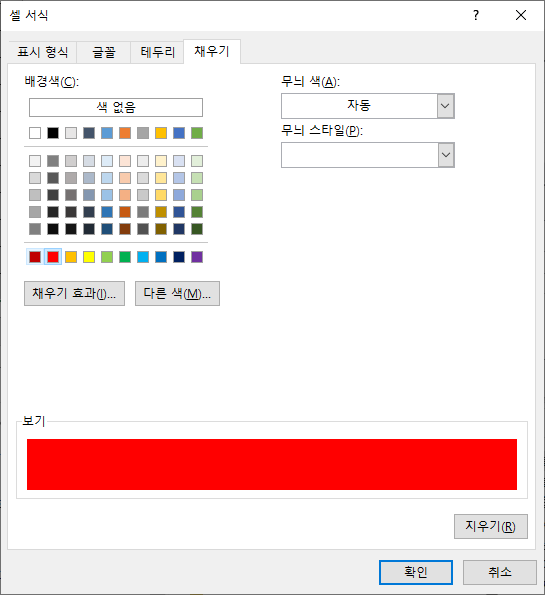Pick the black theme color swatch
Image resolution: width=545 pixels, height=595 pixels.
tap(53, 133)
